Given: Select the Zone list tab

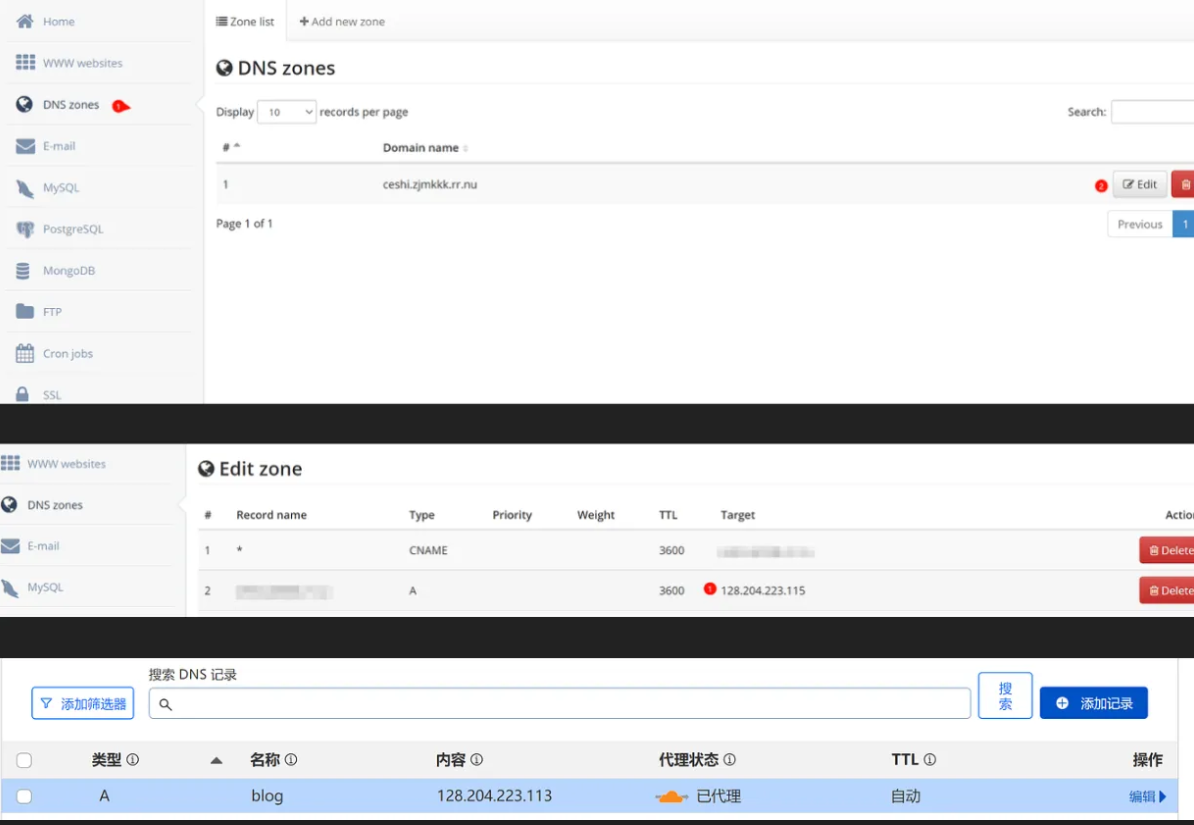Looking at the screenshot, I should 245,21.
